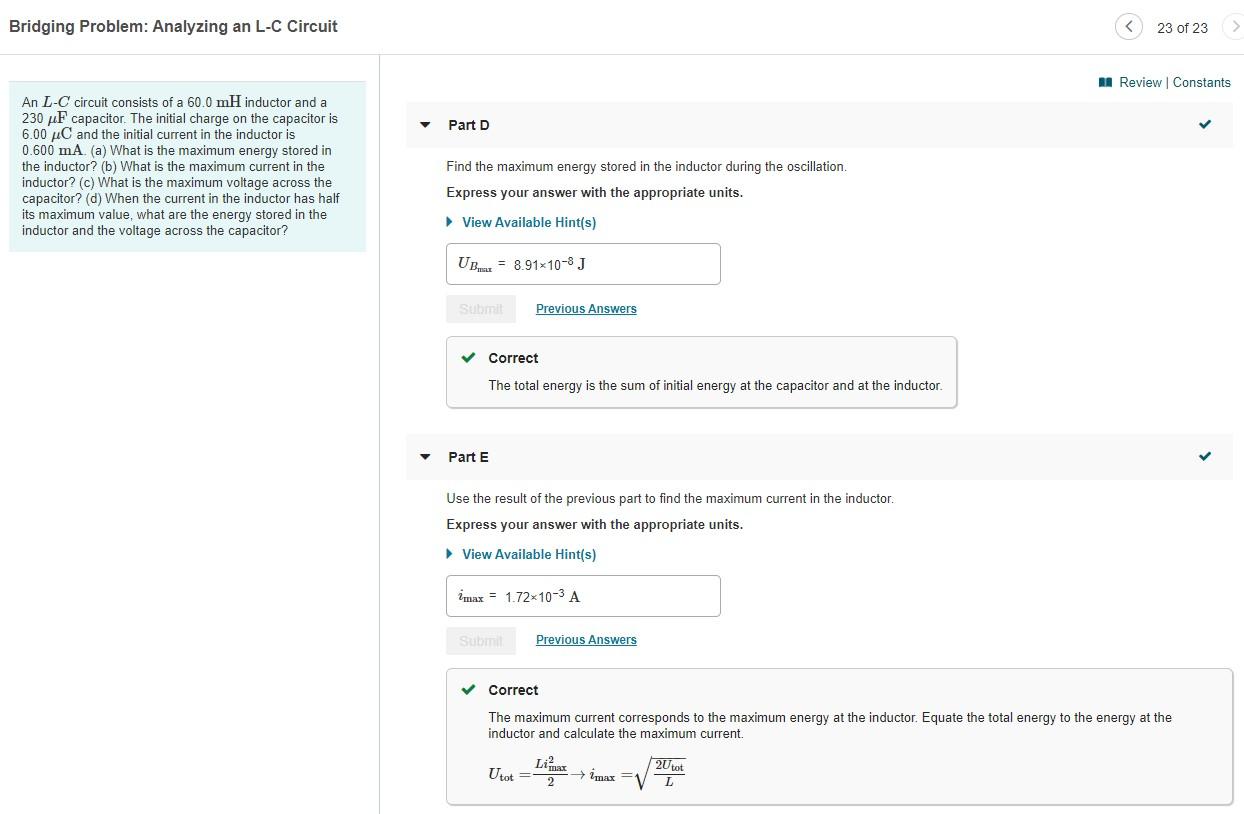Select the problem statement panel on the left
Image resolution: width=1244 pixels, height=814 pixels.
click(x=187, y=166)
